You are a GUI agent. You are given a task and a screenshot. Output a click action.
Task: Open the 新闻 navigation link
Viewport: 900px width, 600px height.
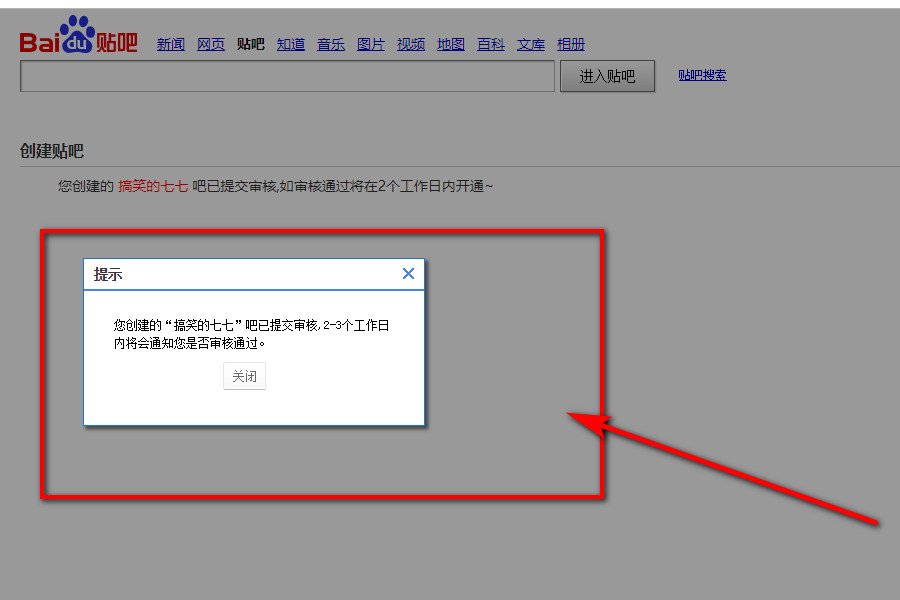tap(170, 44)
